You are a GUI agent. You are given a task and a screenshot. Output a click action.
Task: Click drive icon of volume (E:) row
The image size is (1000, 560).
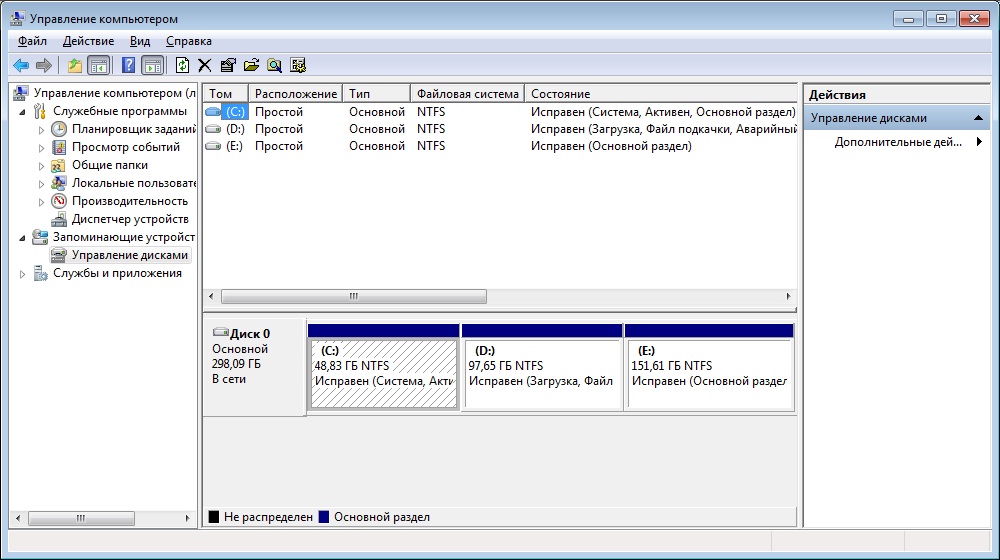[213, 146]
